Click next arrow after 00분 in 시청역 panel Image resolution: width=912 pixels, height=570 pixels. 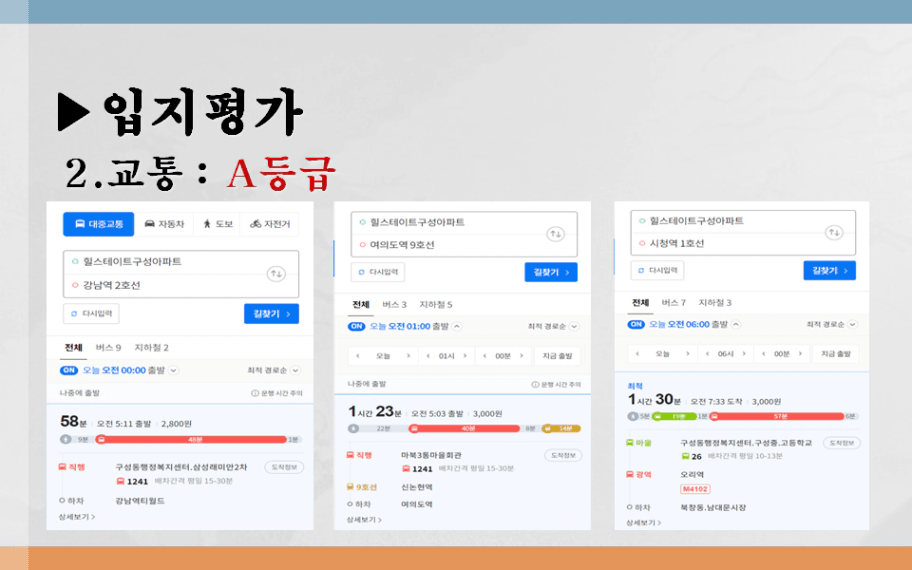(x=800, y=354)
